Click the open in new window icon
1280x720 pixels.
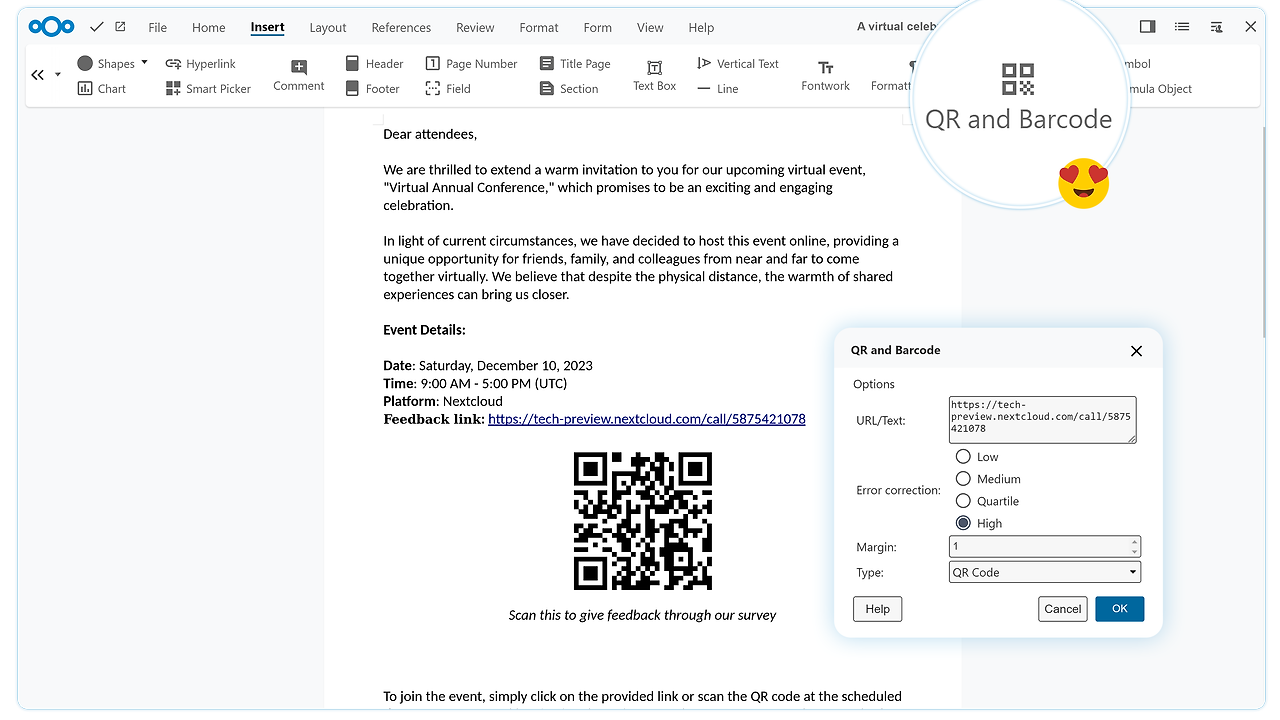click(121, 27)
